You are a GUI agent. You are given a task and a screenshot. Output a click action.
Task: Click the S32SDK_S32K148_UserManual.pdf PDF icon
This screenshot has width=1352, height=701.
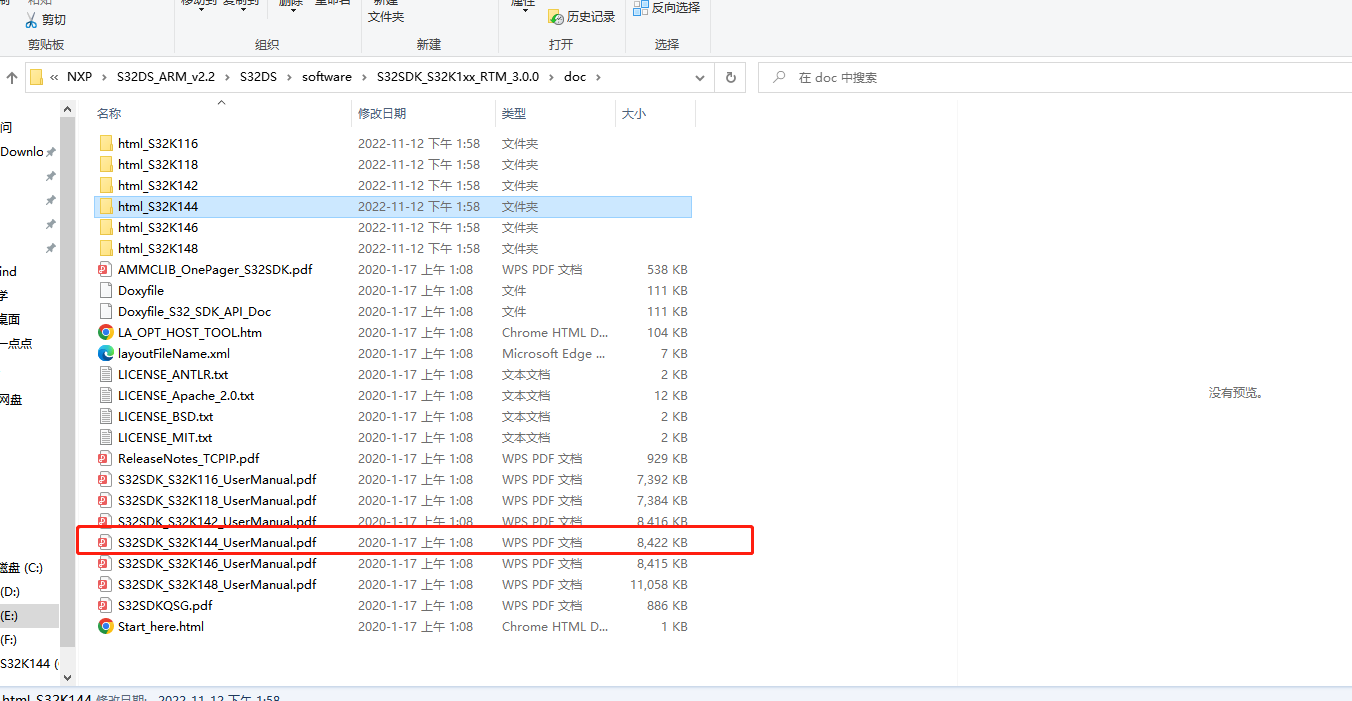click(106, 584)
